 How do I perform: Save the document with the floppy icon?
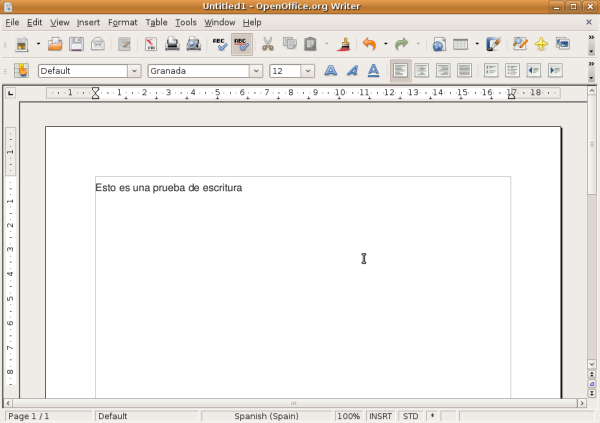coord(77,44)
